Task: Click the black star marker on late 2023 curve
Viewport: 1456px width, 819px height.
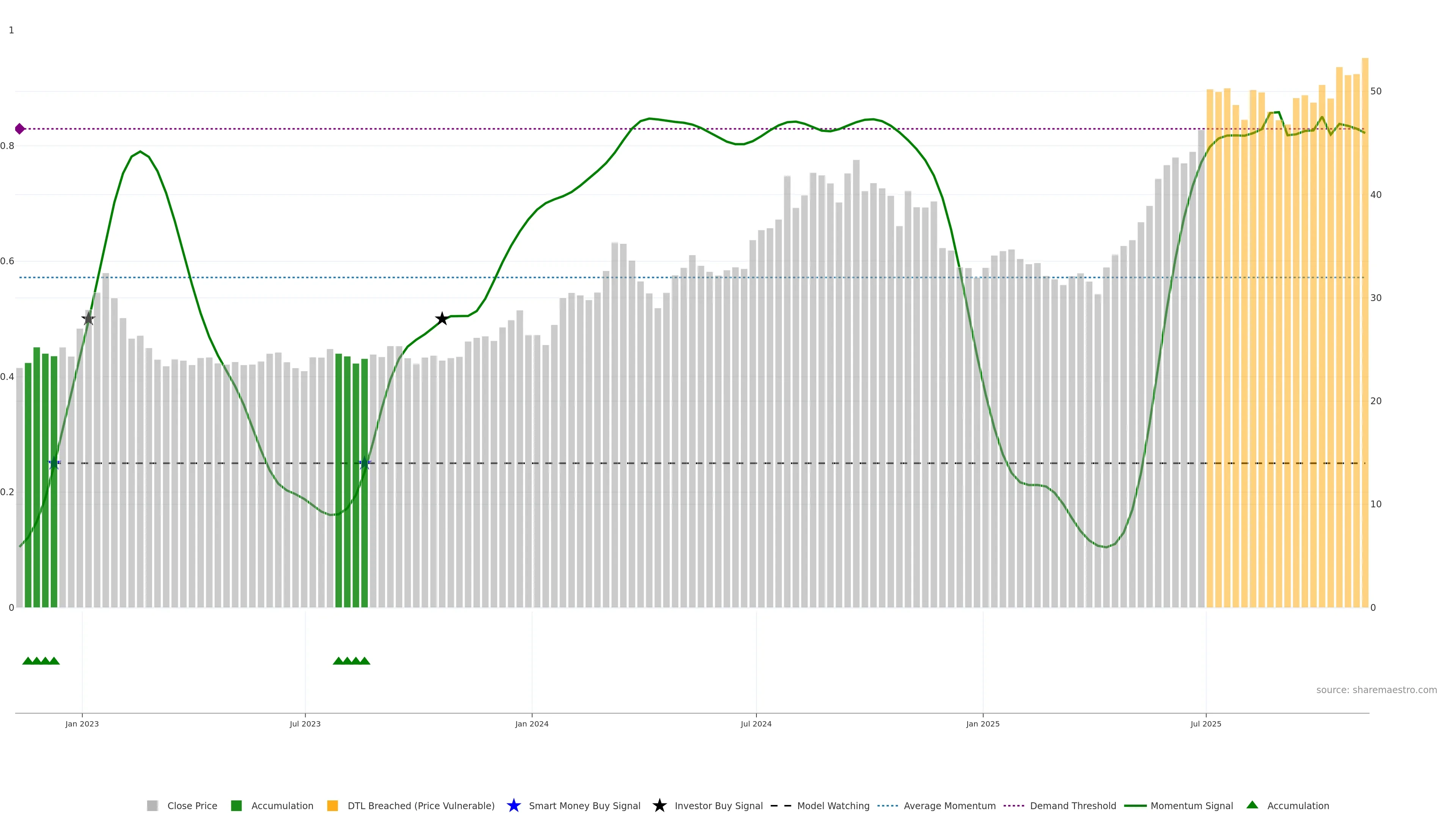Action: 442,319
